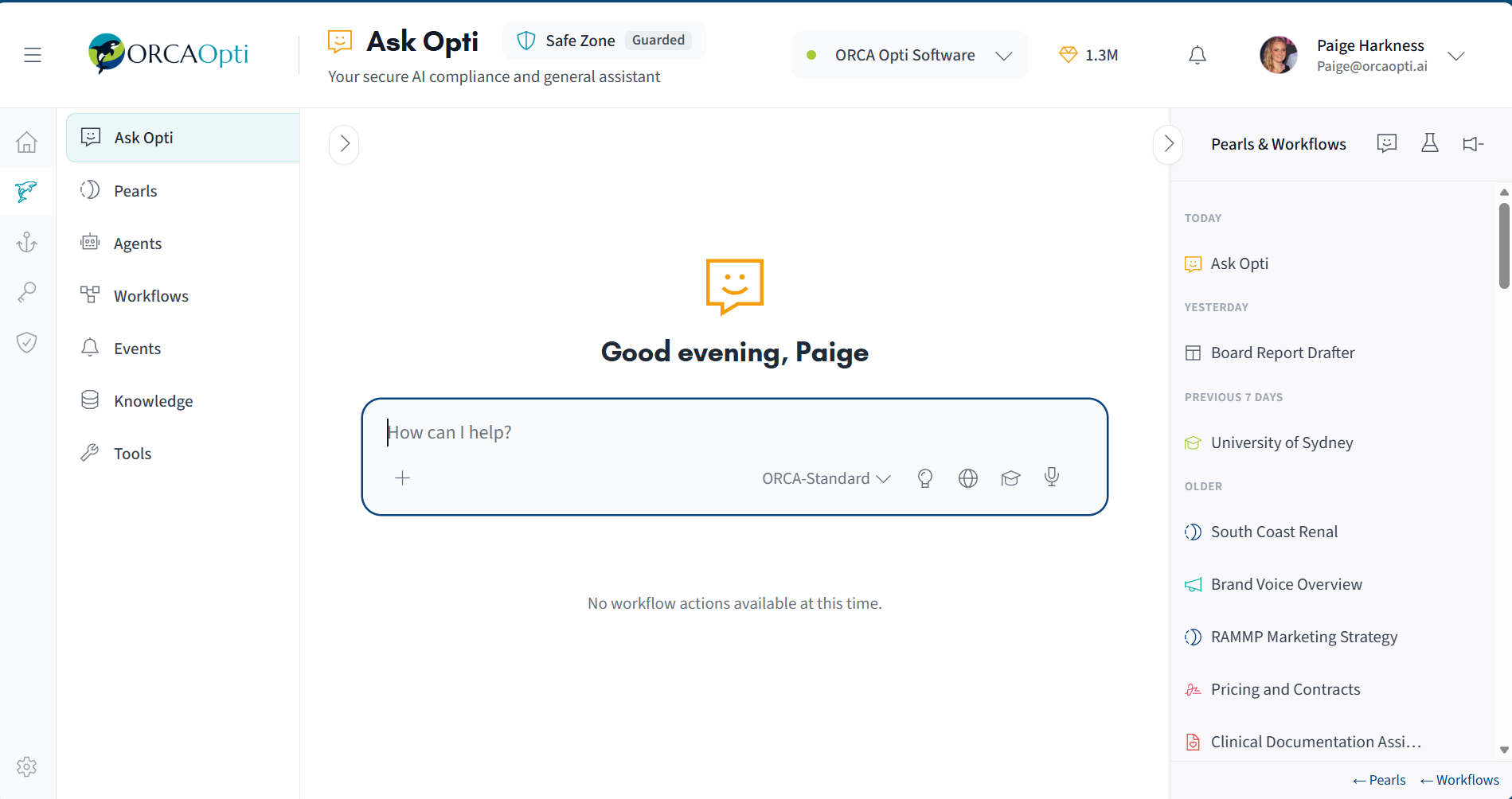Viewport: 1512px width, 799px height.
Task: Expand left panel chevron arrow
Action: pos(344,144)
